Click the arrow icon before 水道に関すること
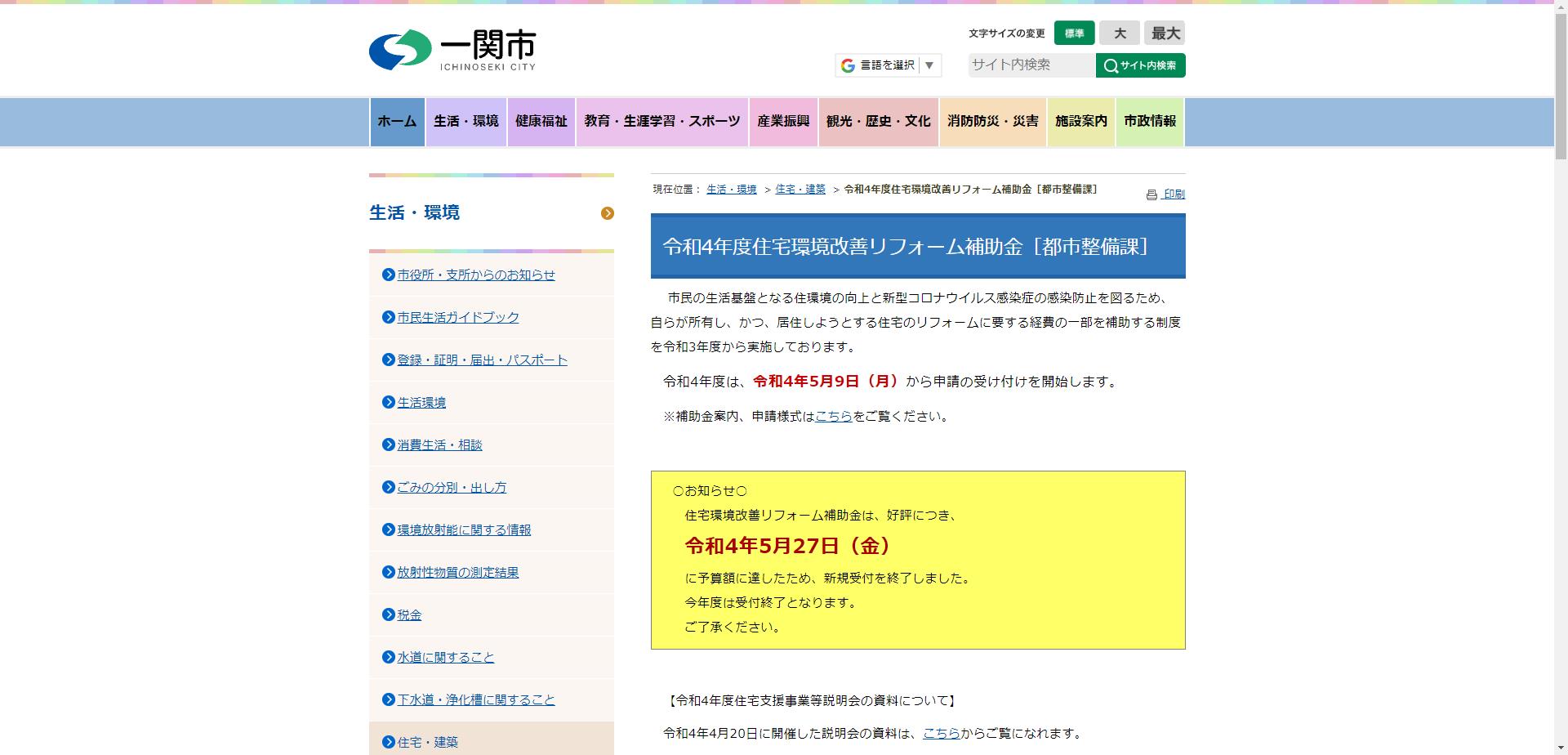 click(389, 657)
